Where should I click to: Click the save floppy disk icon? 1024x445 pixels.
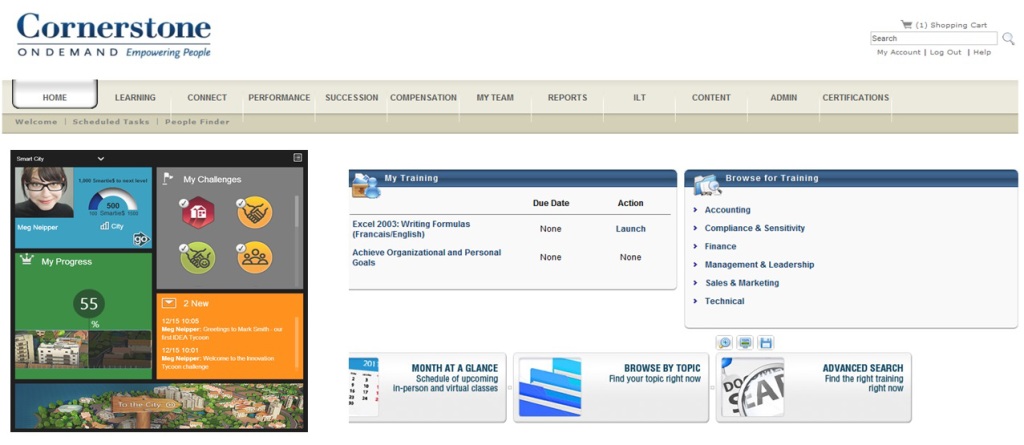coord(765,343)
